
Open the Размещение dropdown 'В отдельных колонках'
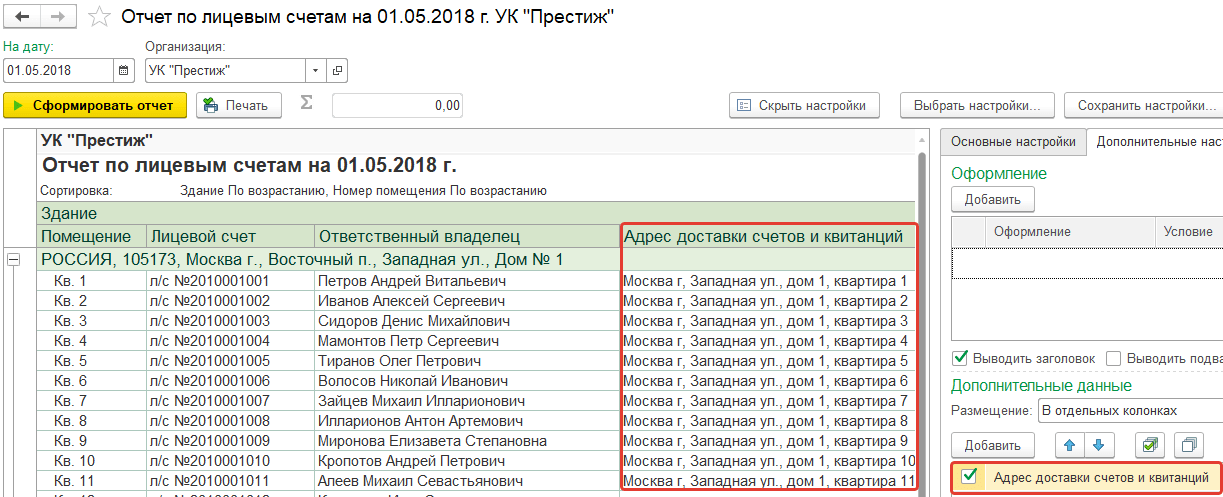[1128, 410]
